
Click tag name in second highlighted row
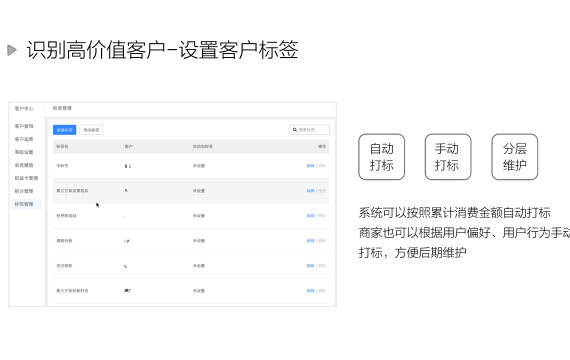point(72,191)
